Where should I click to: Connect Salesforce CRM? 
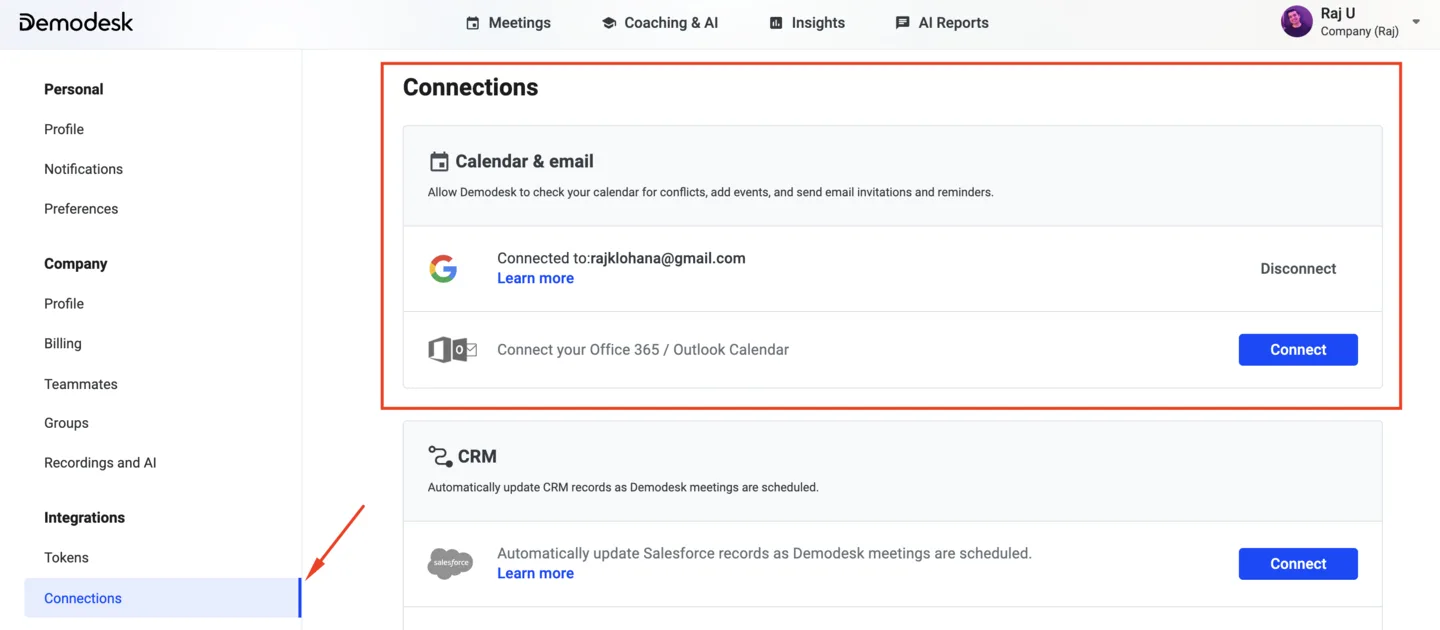[x=1298, y=564]
